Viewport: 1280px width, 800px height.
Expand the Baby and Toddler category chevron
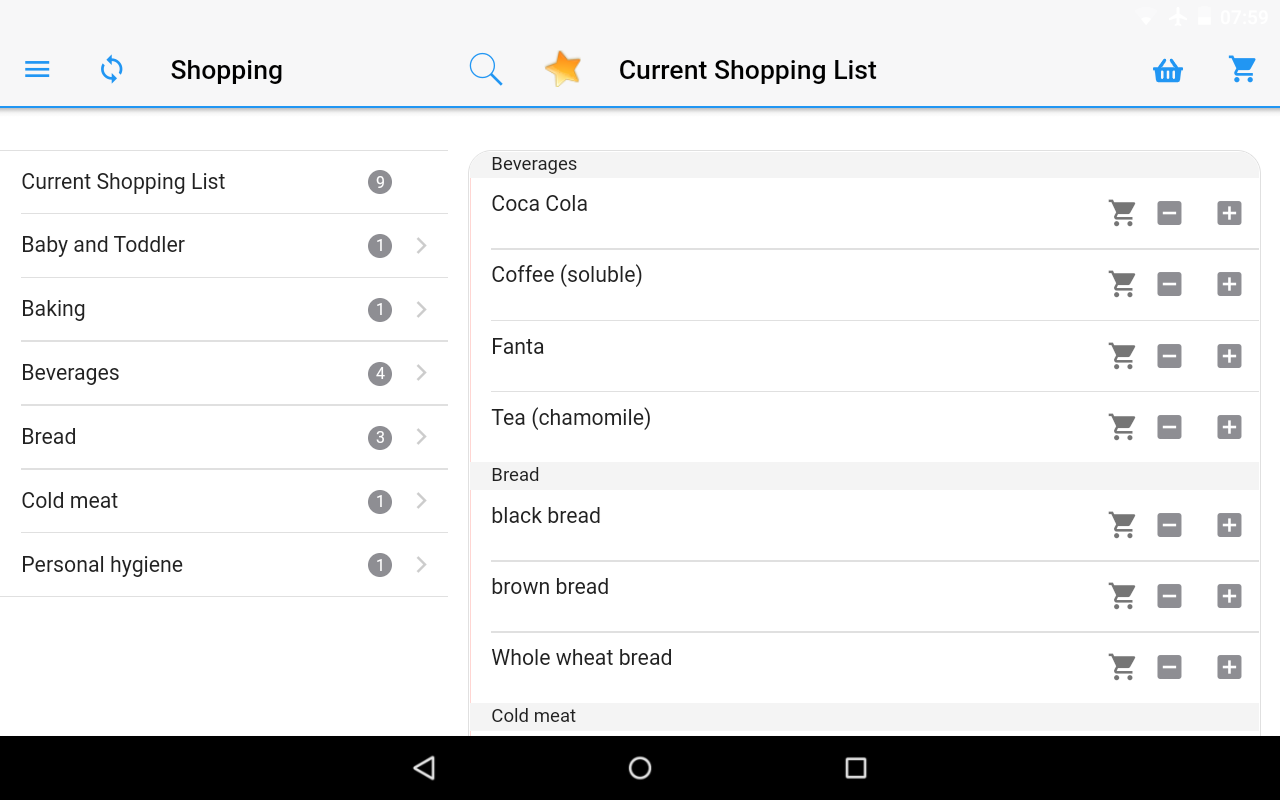click(x=422, y=245)
